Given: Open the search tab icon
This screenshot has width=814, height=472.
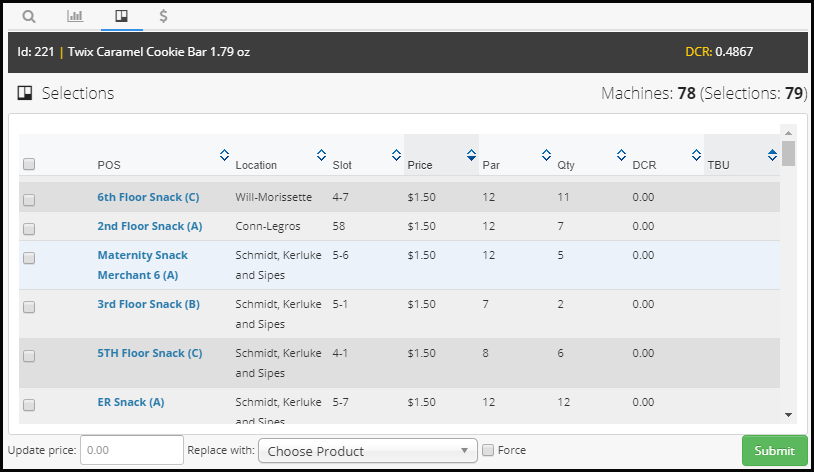Looking at the screenshot, I should [29, 17].
